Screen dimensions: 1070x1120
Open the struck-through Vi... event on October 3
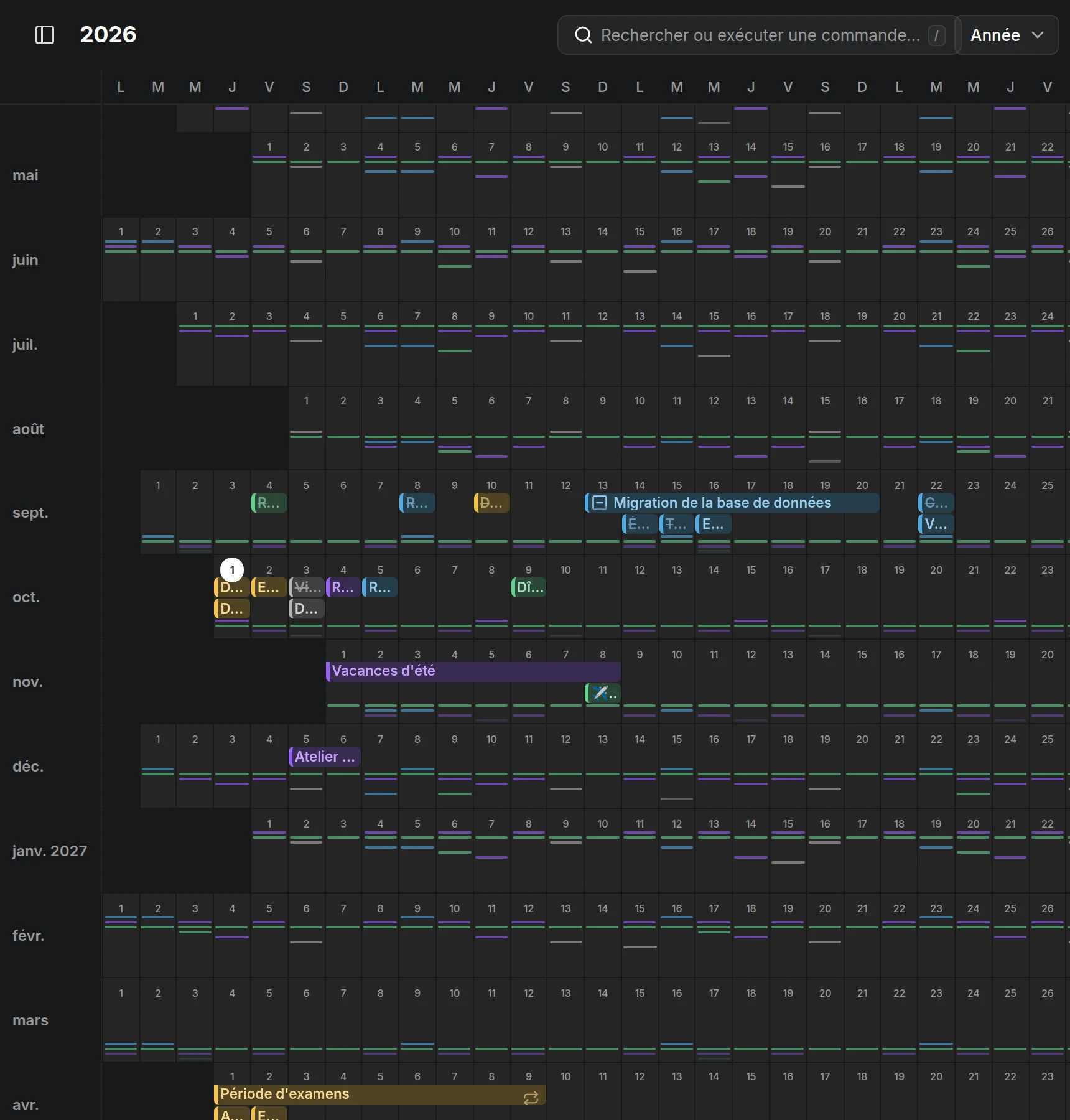[x=307, y=587]
